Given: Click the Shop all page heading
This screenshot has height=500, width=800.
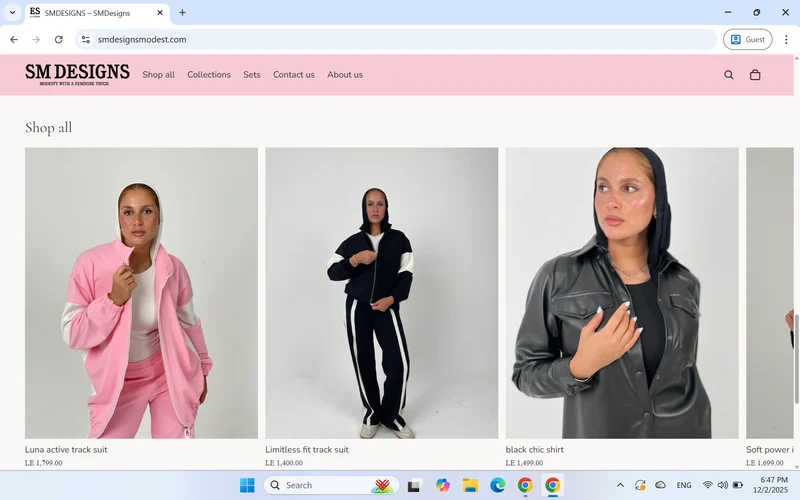Looking at the screenshot, I should click(x=48, y=128).
